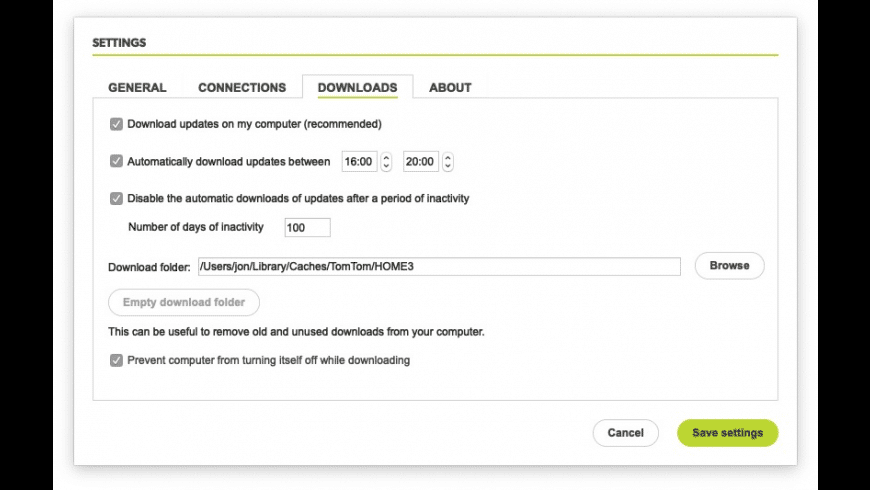This screenshot has width=870, height=490.
Task: Click the Browse button
Action: [x=729, y=266]
